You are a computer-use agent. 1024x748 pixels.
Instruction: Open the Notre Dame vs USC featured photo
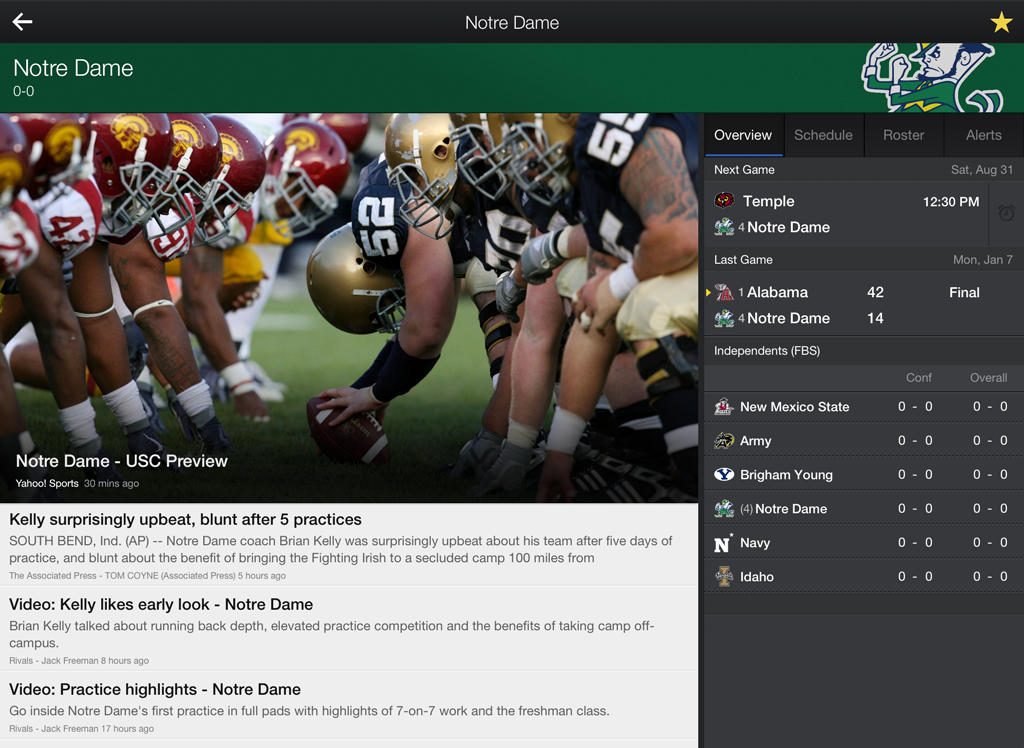349,308
